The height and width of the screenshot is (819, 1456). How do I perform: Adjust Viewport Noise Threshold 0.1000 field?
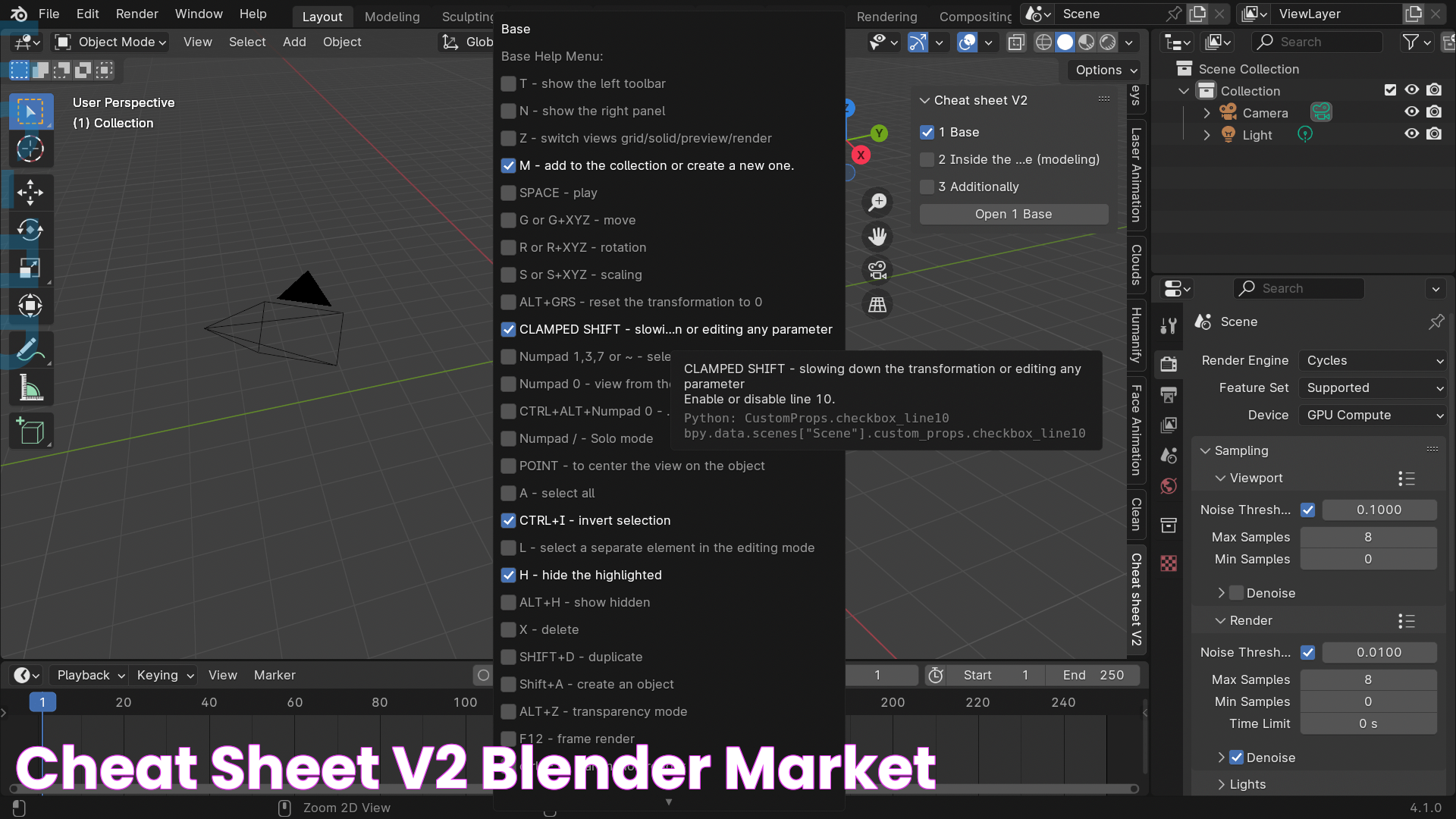click(x=1379, y=510)
